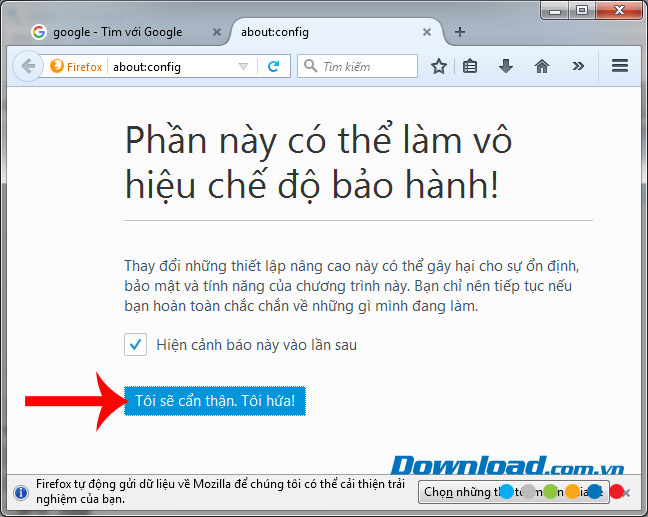Image resolution: width=648 pixels, height=517 pixels.
Task: Dismiss the notification bar with X
Action: [627, 493]
